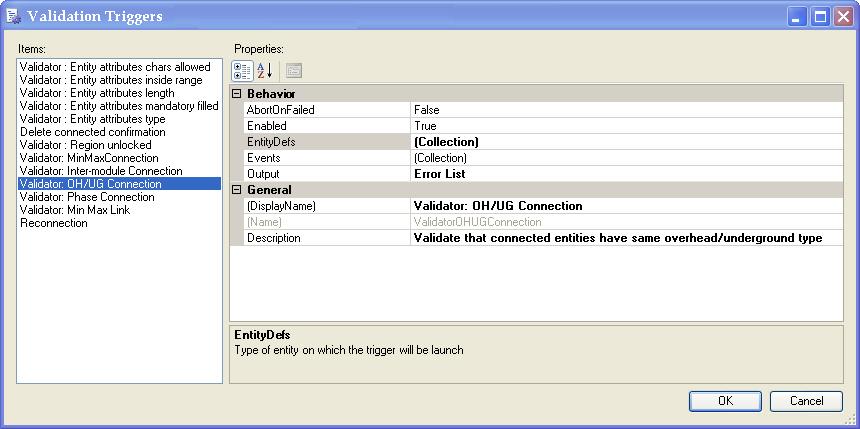Click the Validation Triggers title bar icon
Image resolution: width=860 pixels, height=429 pixels.
pos(14,16)
